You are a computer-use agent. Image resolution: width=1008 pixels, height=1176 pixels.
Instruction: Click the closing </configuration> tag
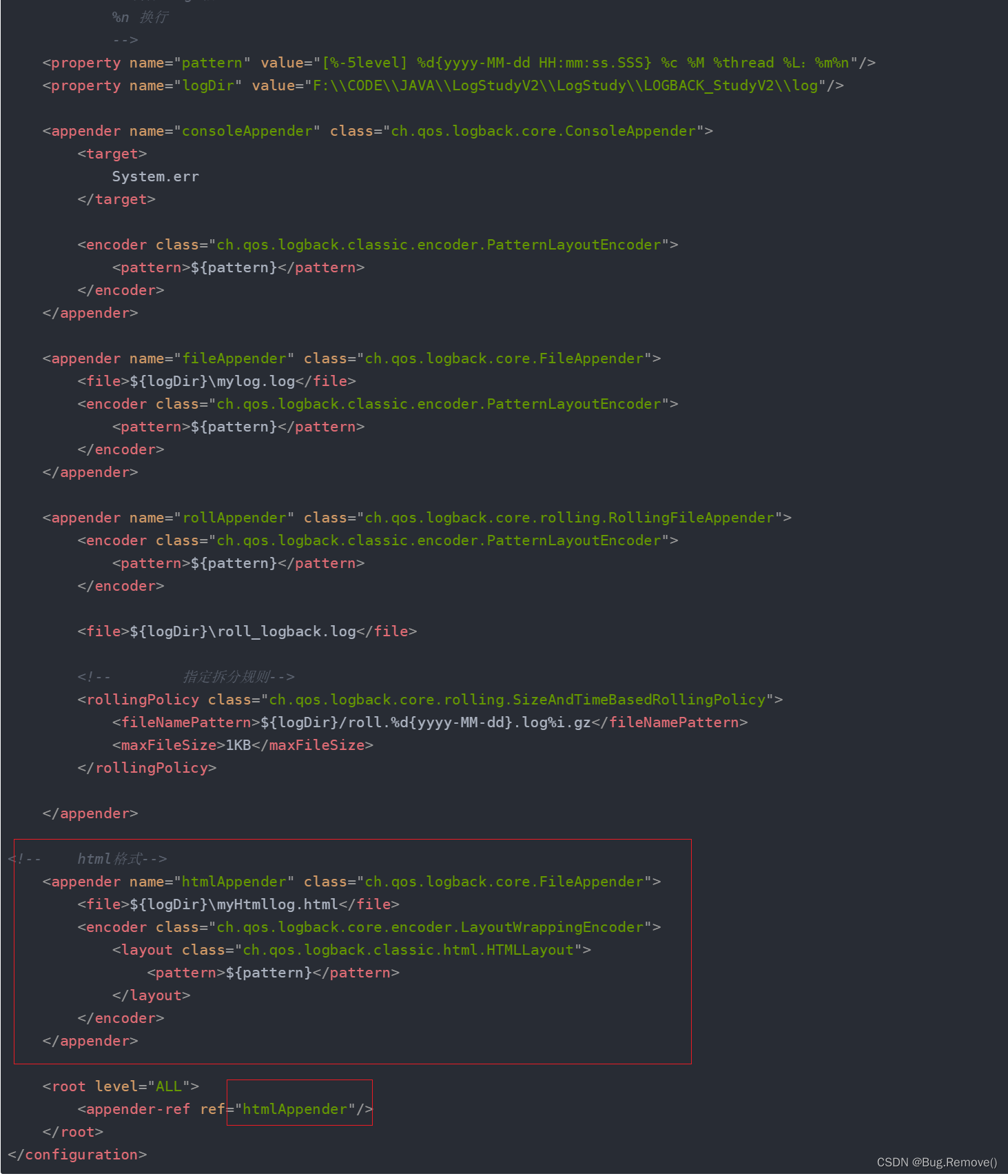pos(77,1155)
